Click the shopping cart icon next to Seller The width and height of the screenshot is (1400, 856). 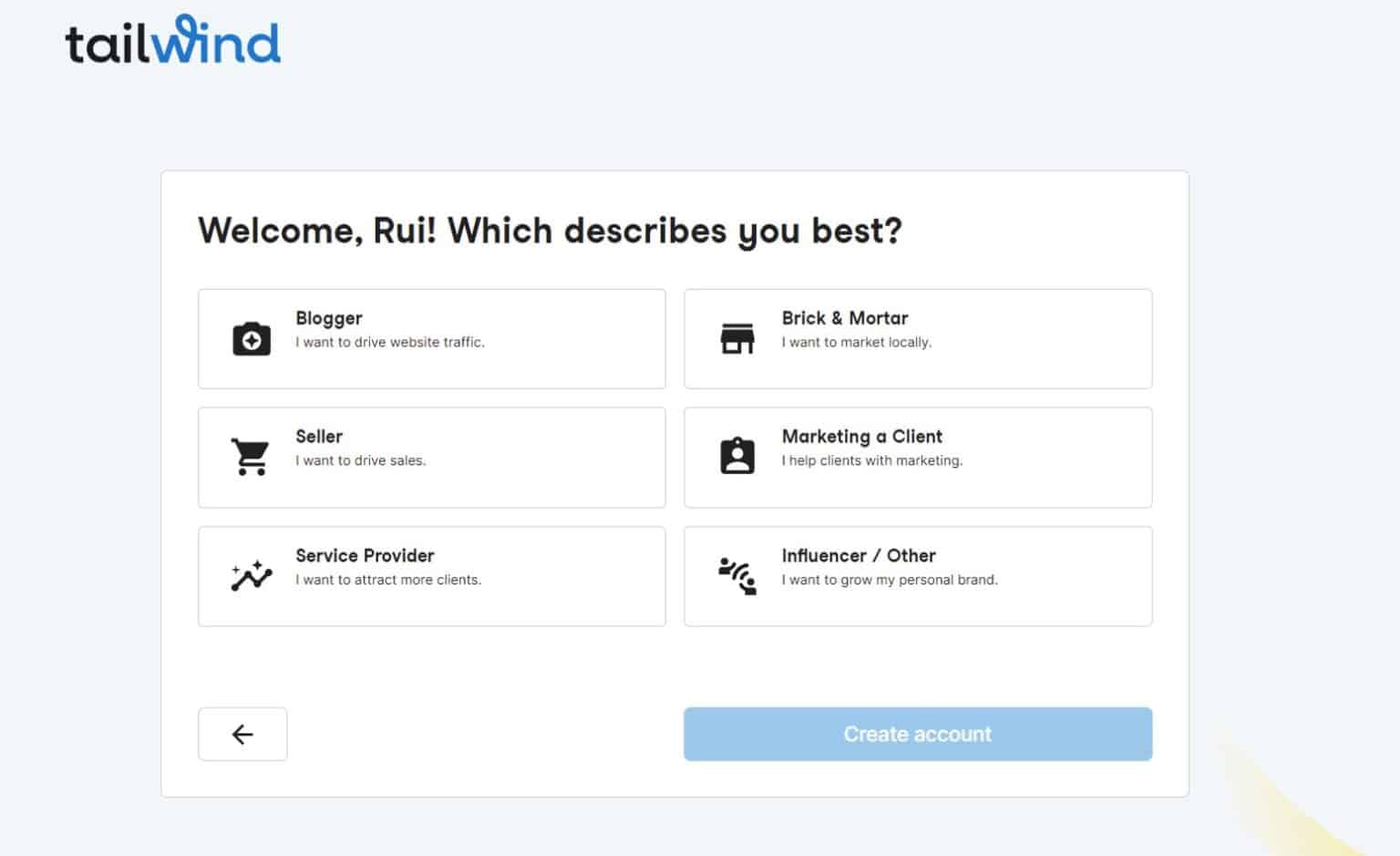[248, 456]
